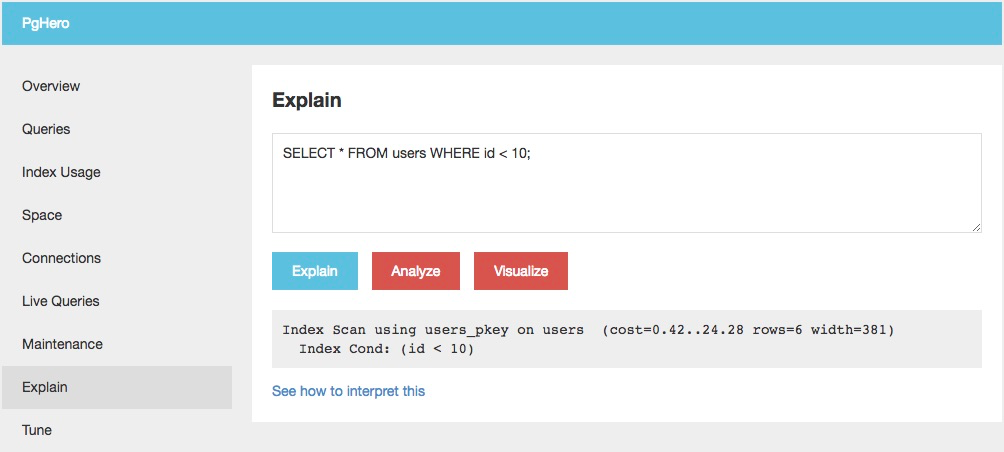Screen dimensions: 1004x452
Task: Run the query with the Analyze button
Action: click(416, 271)
